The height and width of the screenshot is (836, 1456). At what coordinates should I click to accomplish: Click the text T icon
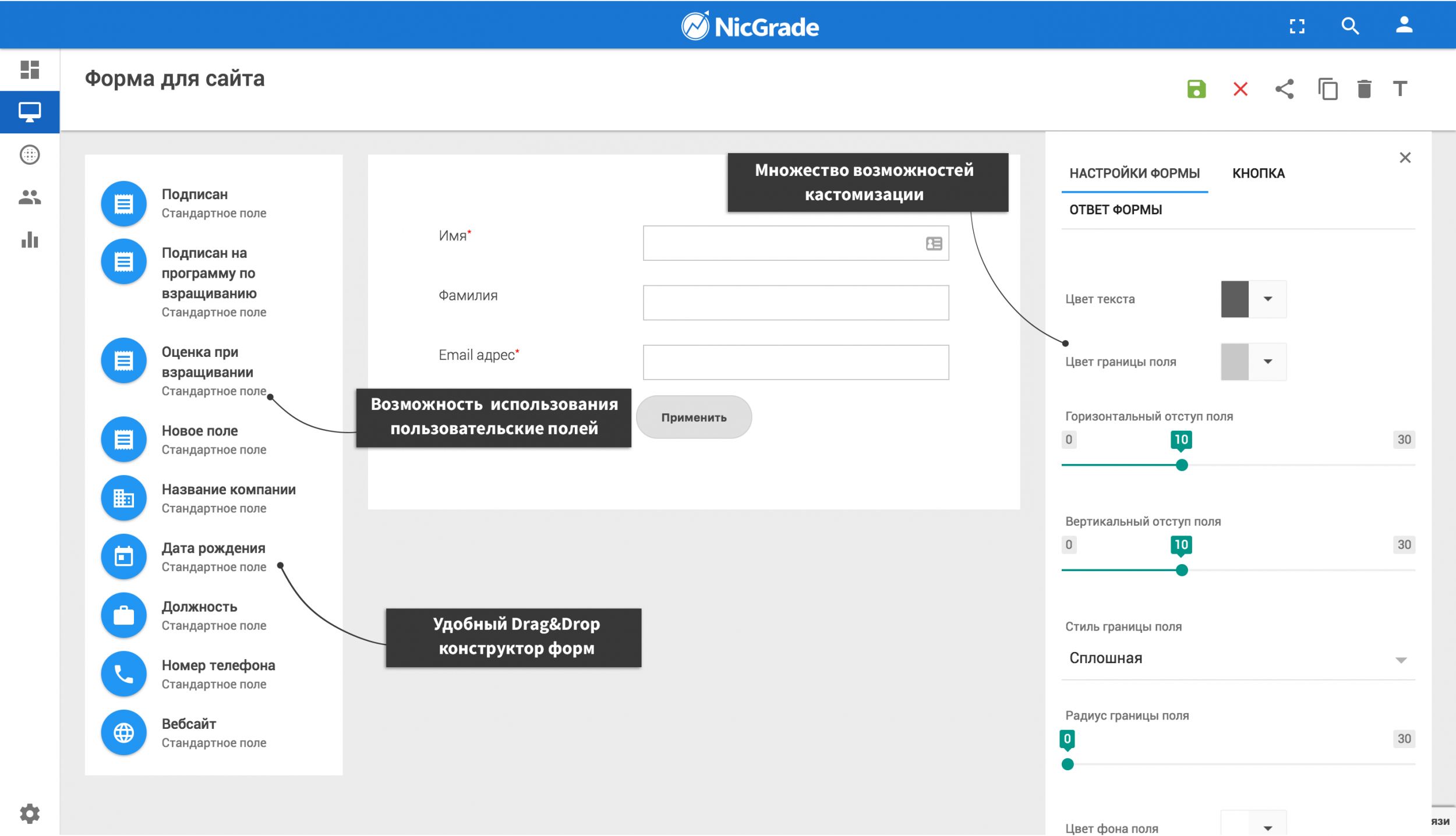pyautogui.click(x=1400, y=89)
